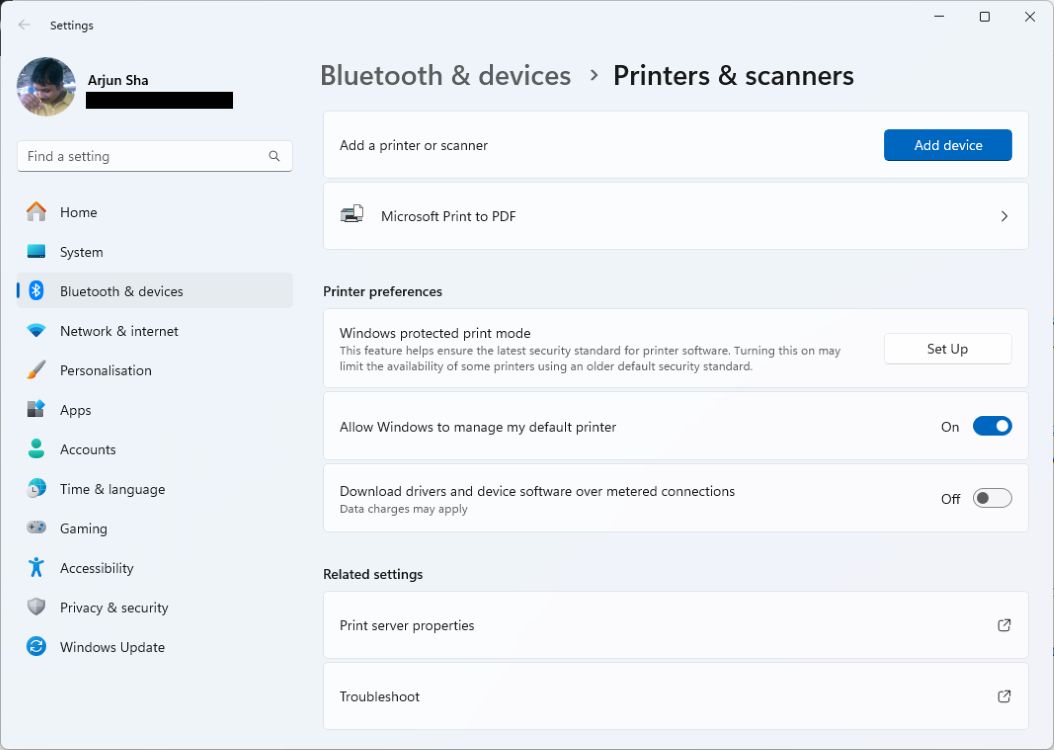Enable downloads over metered connections toggle
The height and width of the screenshot is (750, 1054).
(x=992, y=498)
